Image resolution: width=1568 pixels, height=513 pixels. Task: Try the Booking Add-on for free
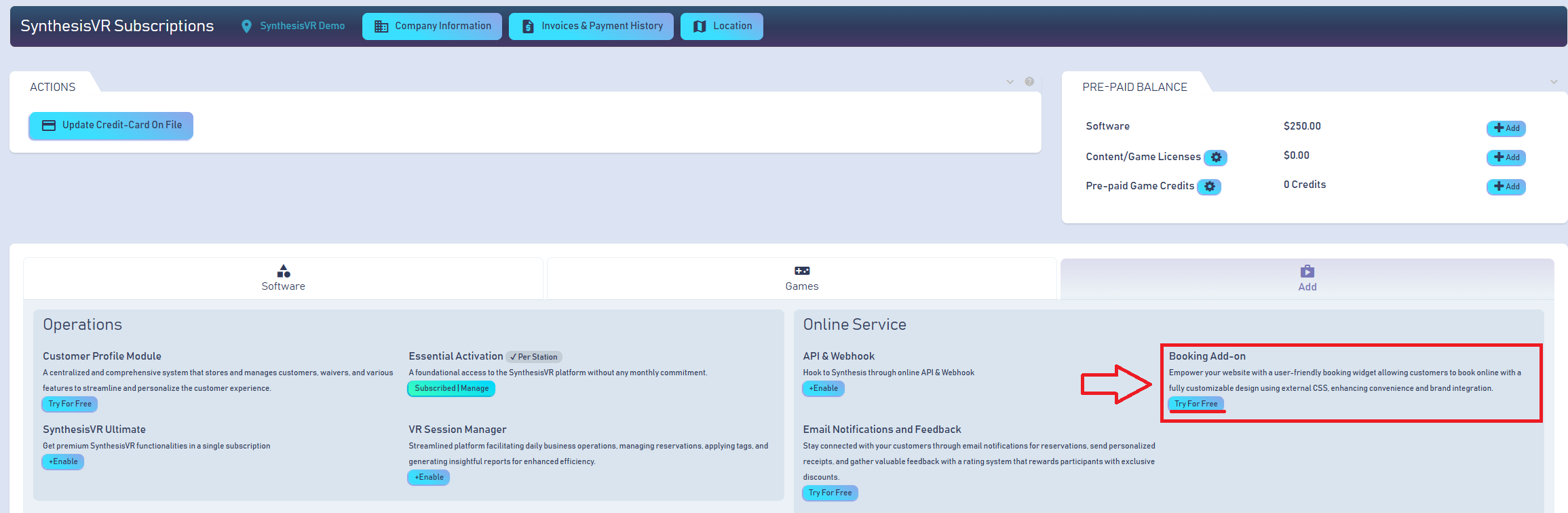tap(1196, 404)
